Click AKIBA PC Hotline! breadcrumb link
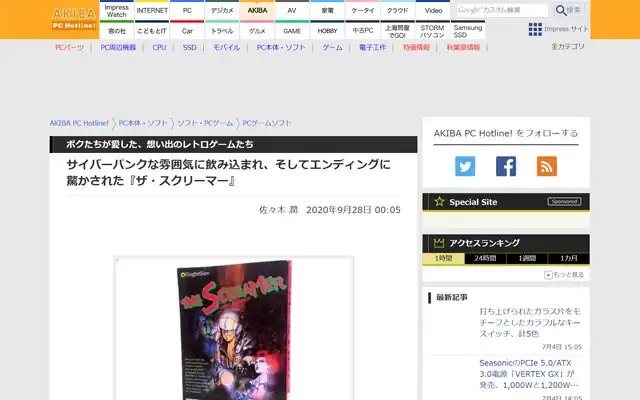The height and width of the screenshot is (400, 640). coord(79,123)
